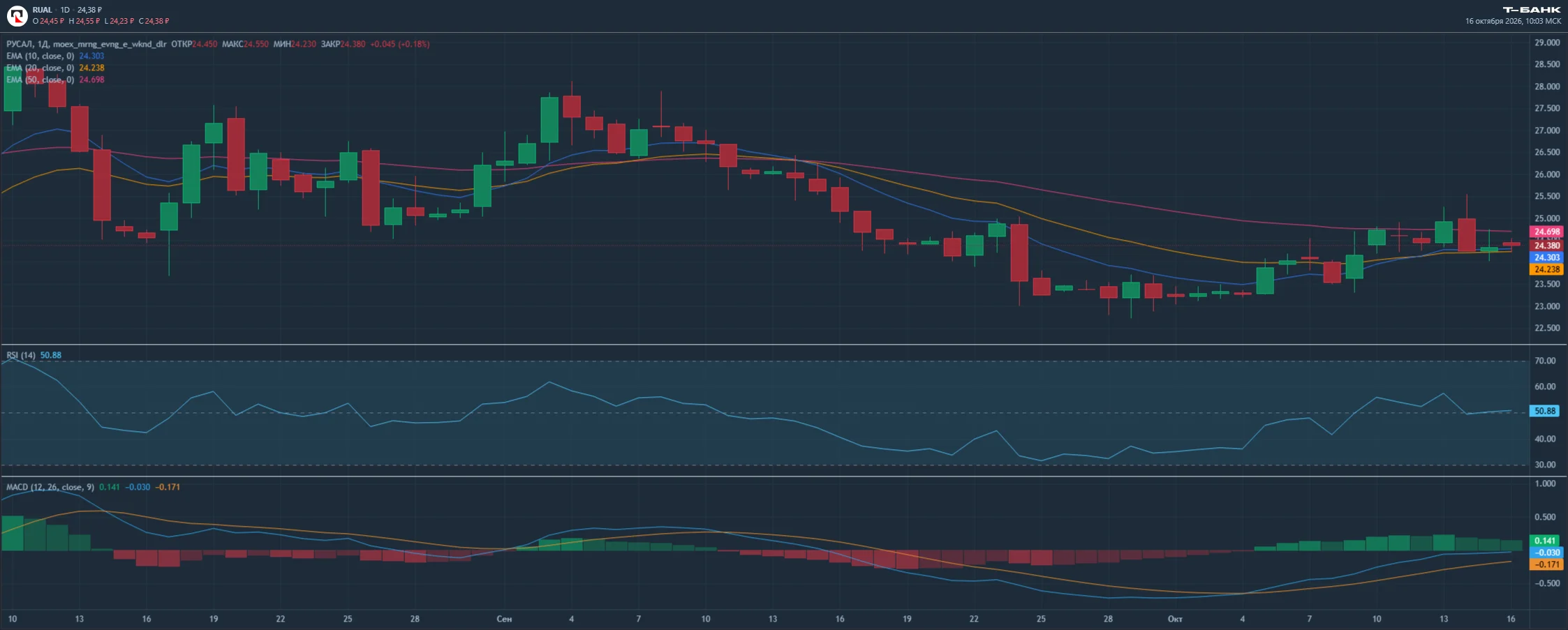Screen dimensions: 1568x630
Task: Click the last date label 16 on time axis
Action: tap(1511, 619)
